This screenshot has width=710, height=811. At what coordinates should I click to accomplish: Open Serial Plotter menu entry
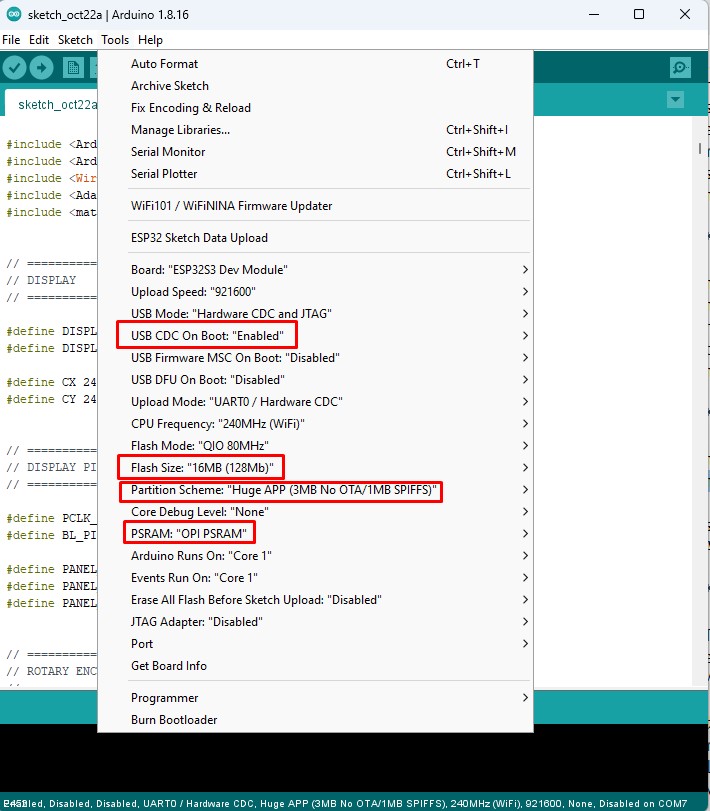315,174
